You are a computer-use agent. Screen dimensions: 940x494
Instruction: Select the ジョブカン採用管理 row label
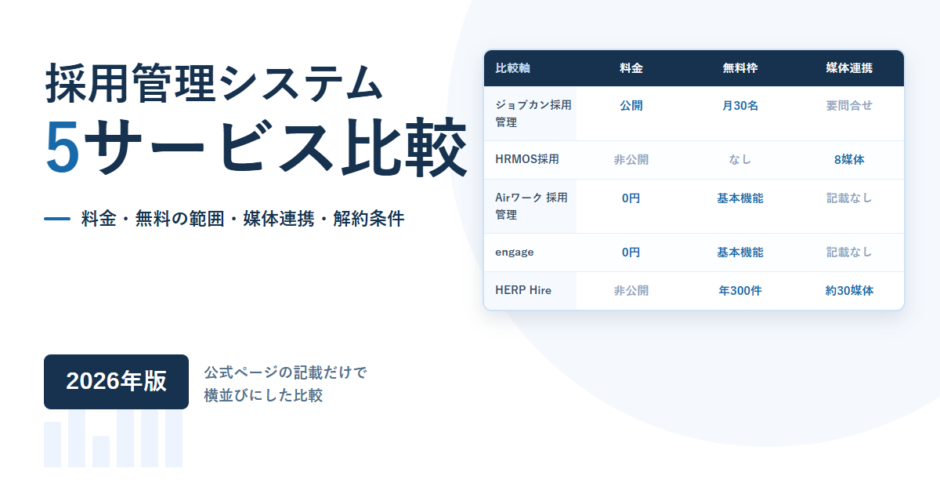coord(533,113)
